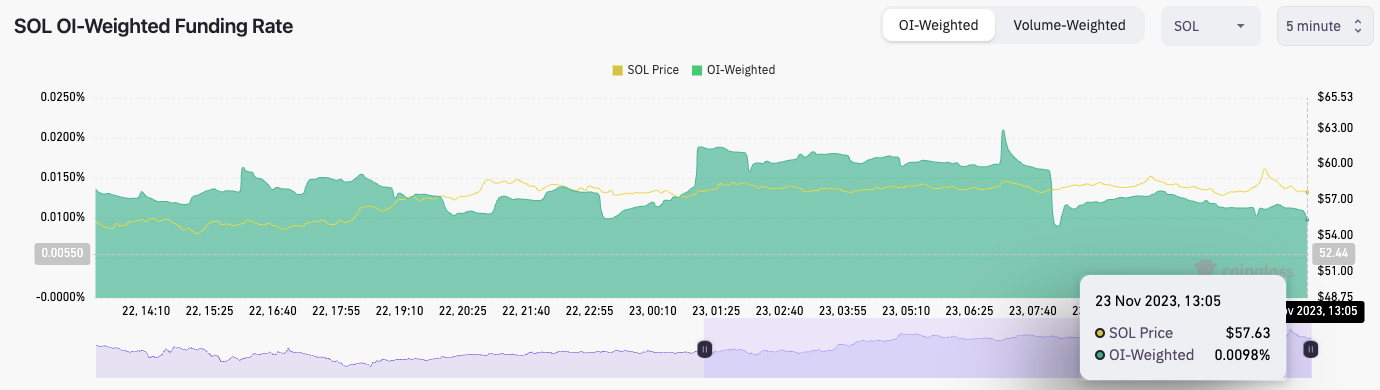The width and height of the screenshot is (1380, 390).
Task: Click the 0.0100% y-axis label
Action: click(62, 217)
